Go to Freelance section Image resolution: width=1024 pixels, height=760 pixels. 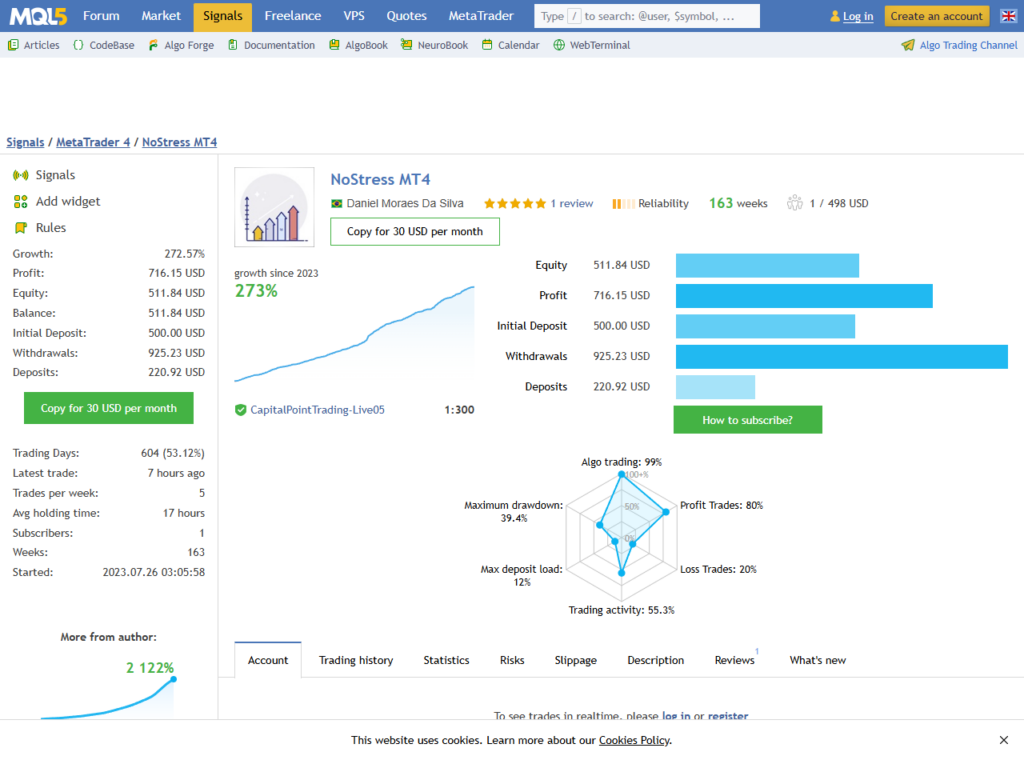[x=293, y=16]
